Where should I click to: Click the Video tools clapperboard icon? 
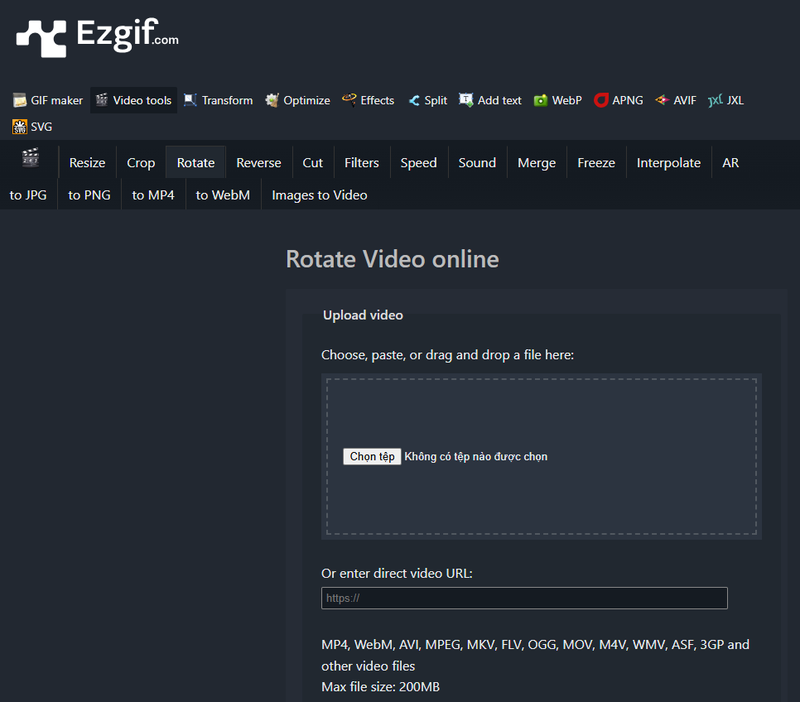coord(102,100)
